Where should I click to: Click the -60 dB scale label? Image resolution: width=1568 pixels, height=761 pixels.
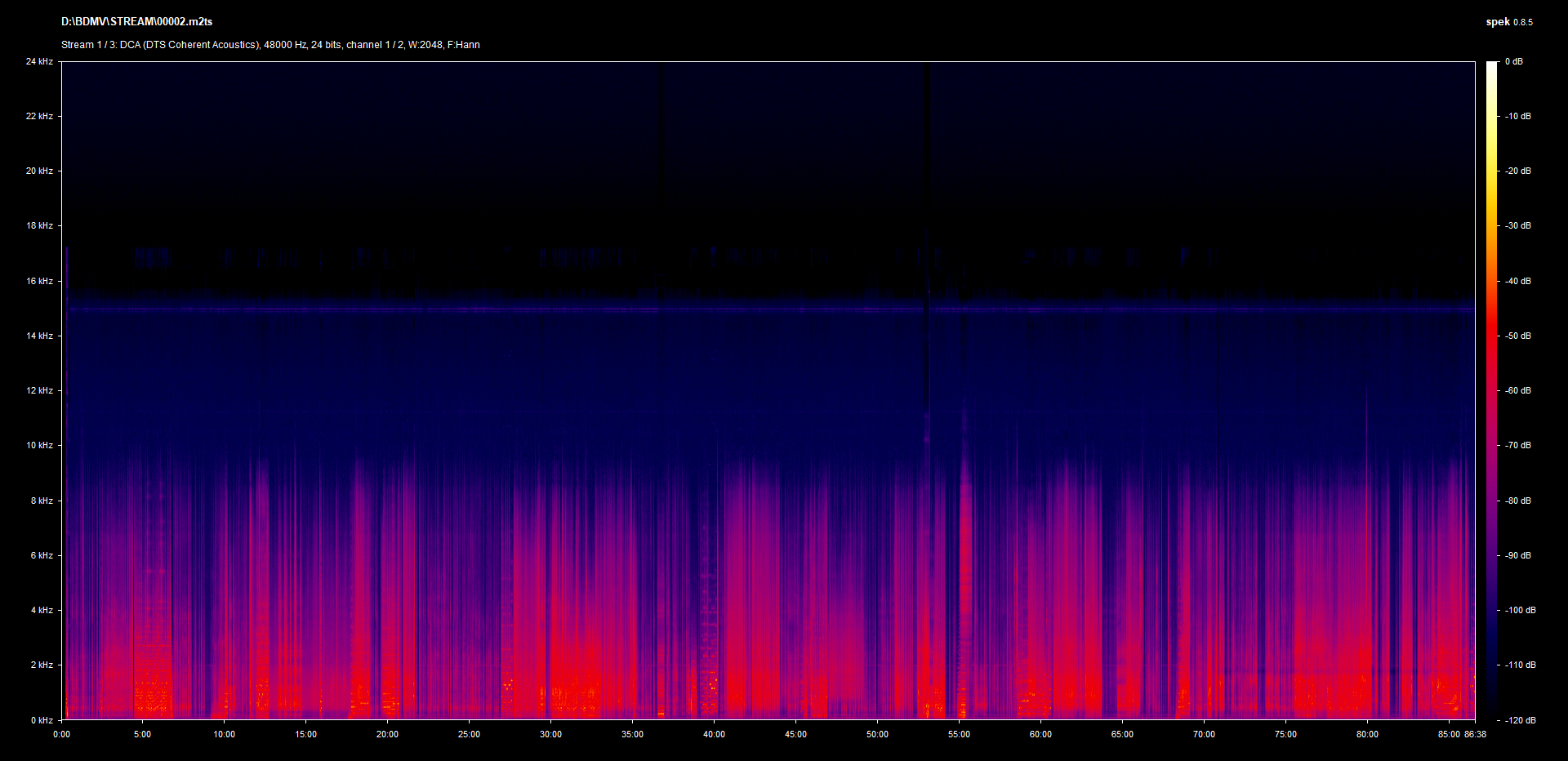click(x=1518, y=390)
